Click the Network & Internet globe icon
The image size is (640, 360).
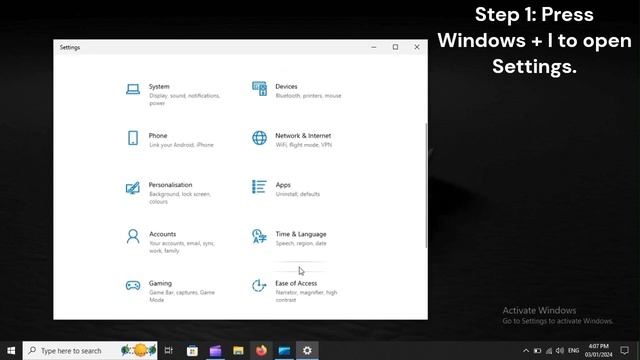point(259,138)
